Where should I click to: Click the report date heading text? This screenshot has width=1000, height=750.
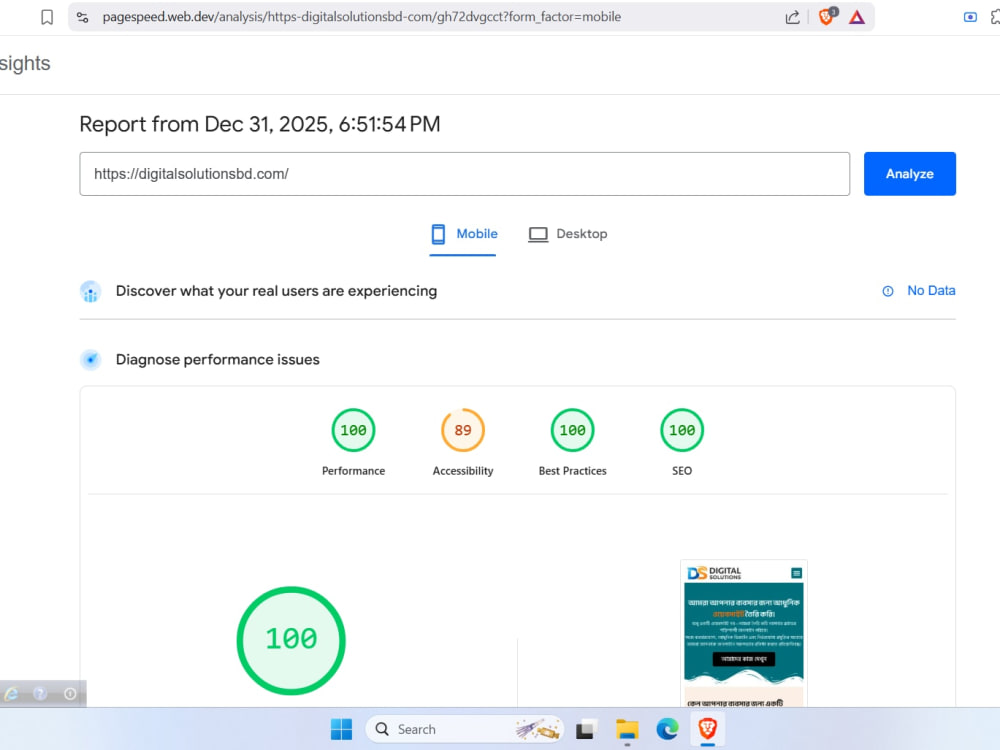[x=260, y=124]
